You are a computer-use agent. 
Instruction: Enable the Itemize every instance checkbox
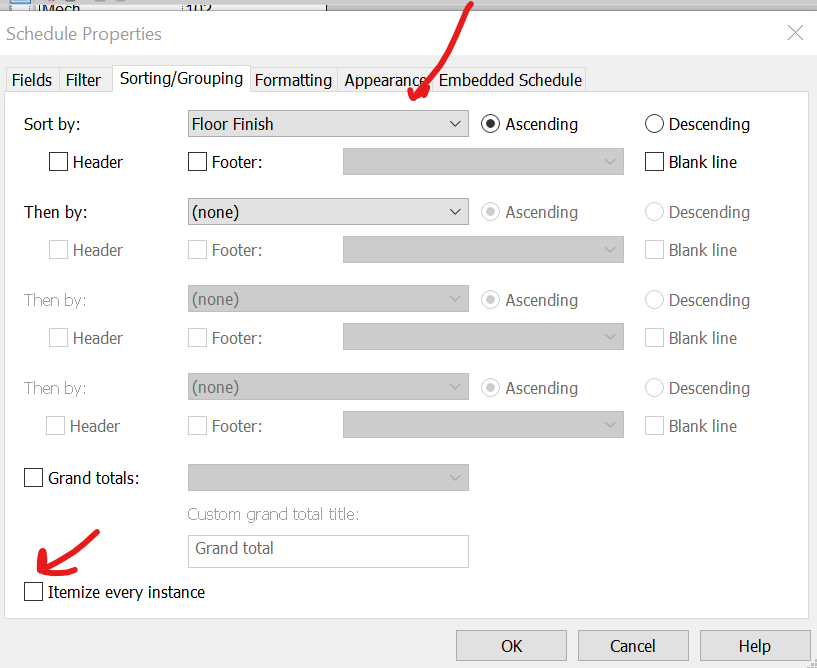click(33, 591)
